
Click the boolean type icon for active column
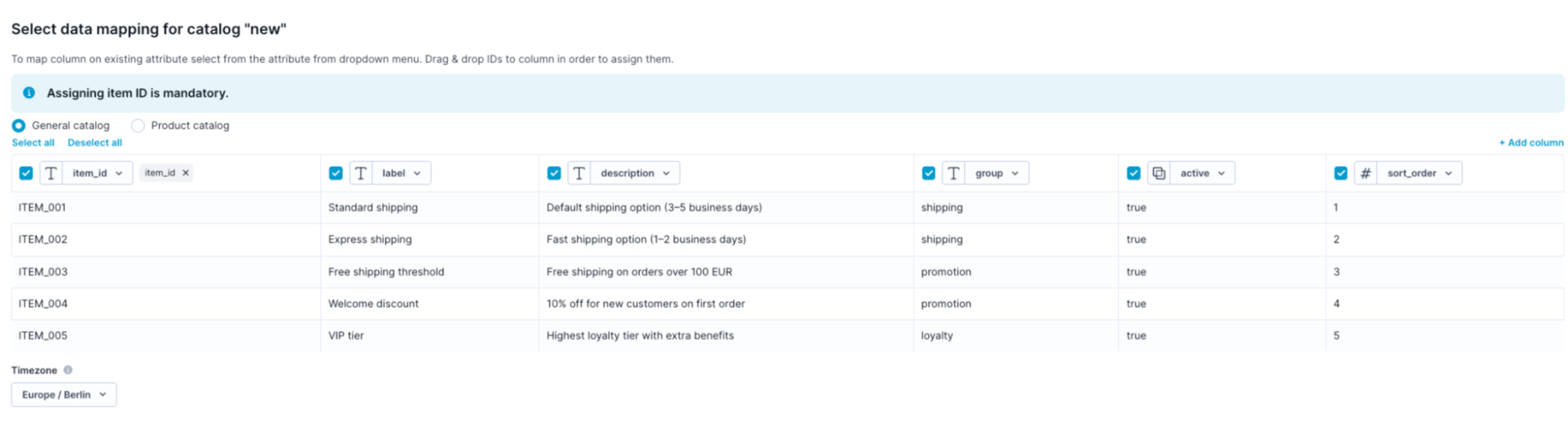pos(1159,173)
